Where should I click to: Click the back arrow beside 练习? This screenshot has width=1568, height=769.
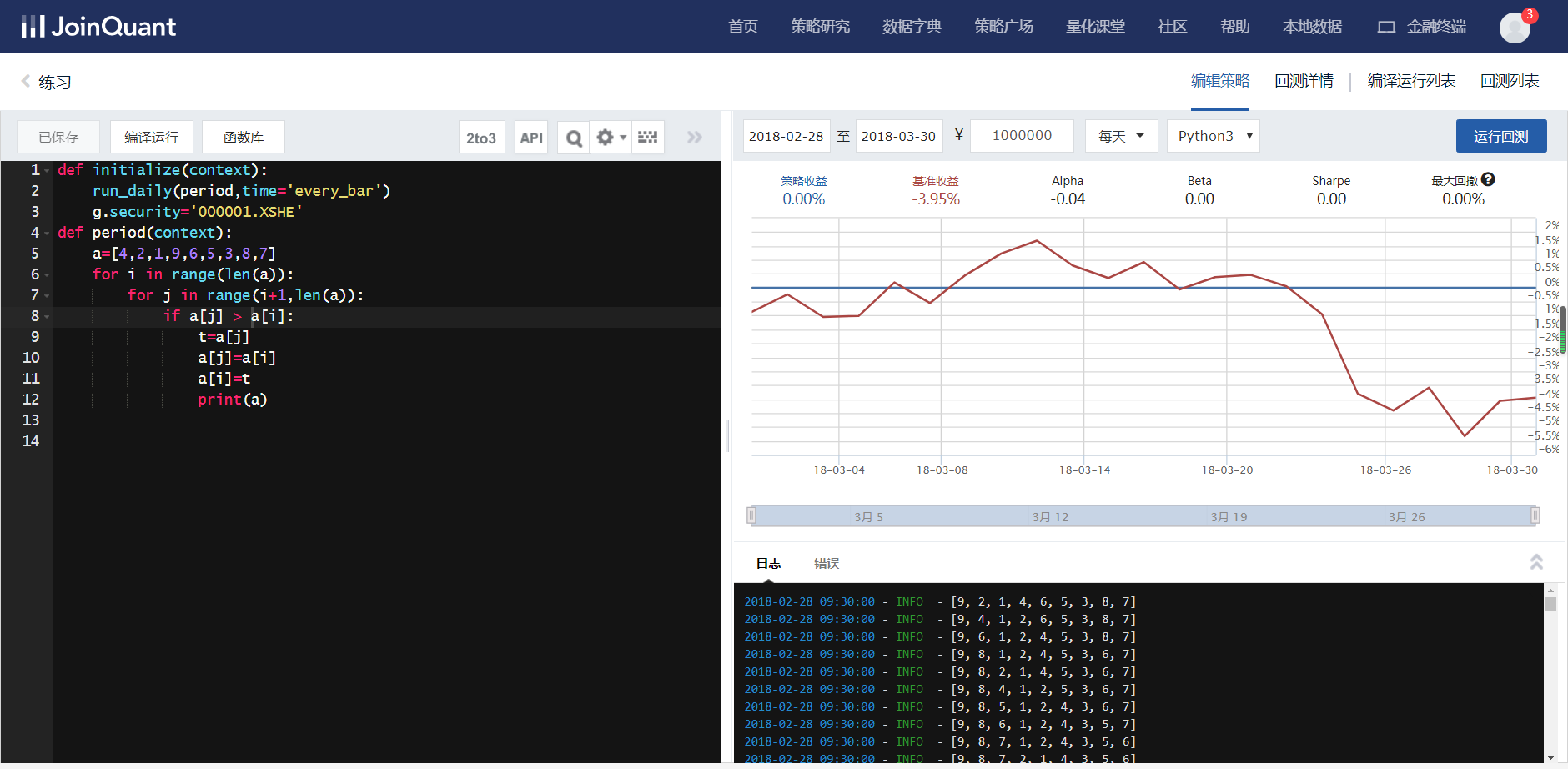point(26,81)
